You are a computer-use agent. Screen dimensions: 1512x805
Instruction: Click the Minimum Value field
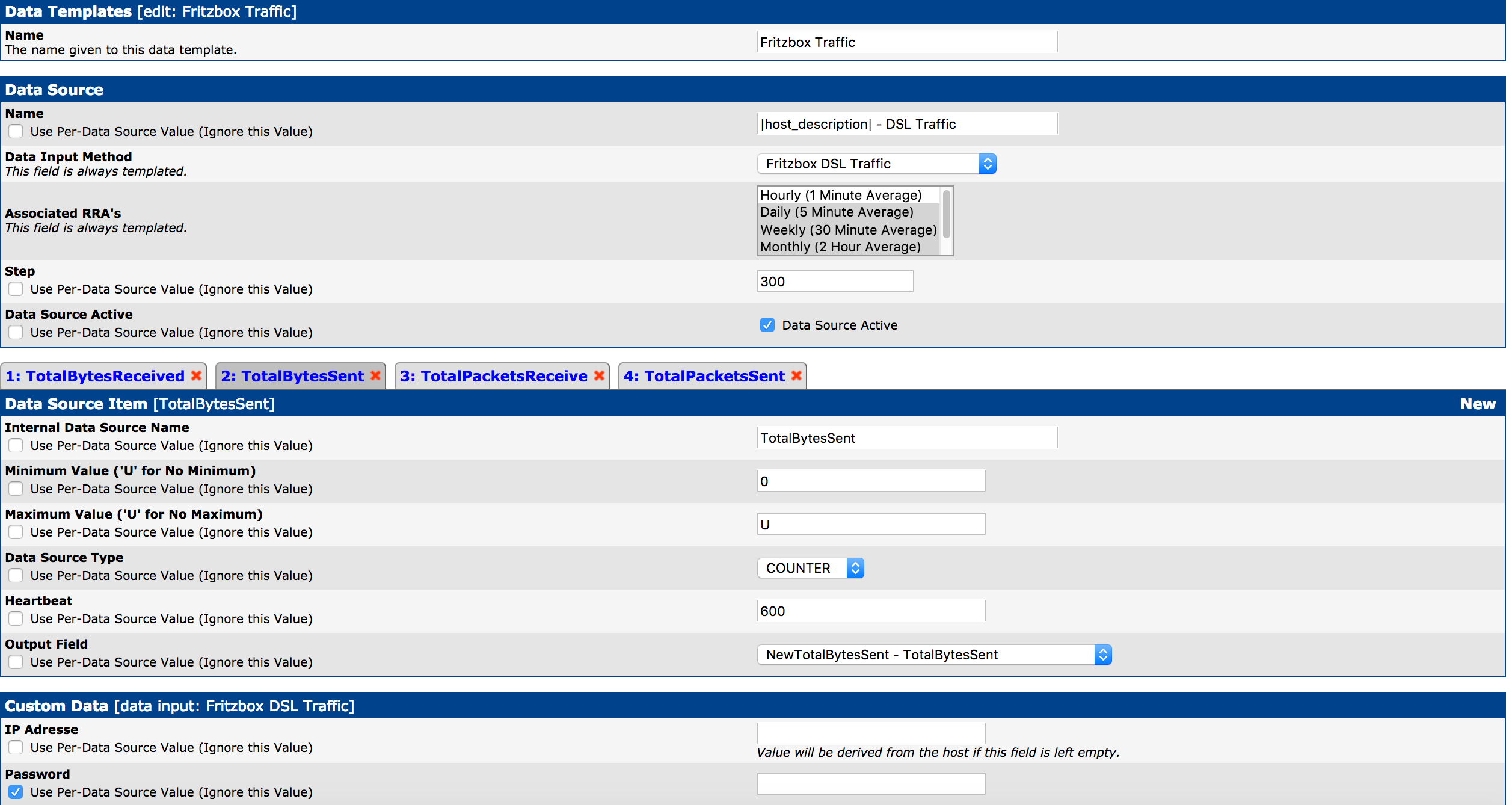click(x=871, y=481)
